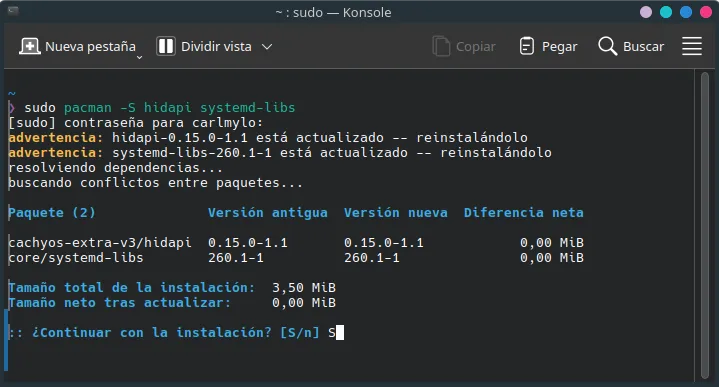Click the '3,50 MiB' total size value
Screen dimensions: 719x387
[x=304, y=287]
